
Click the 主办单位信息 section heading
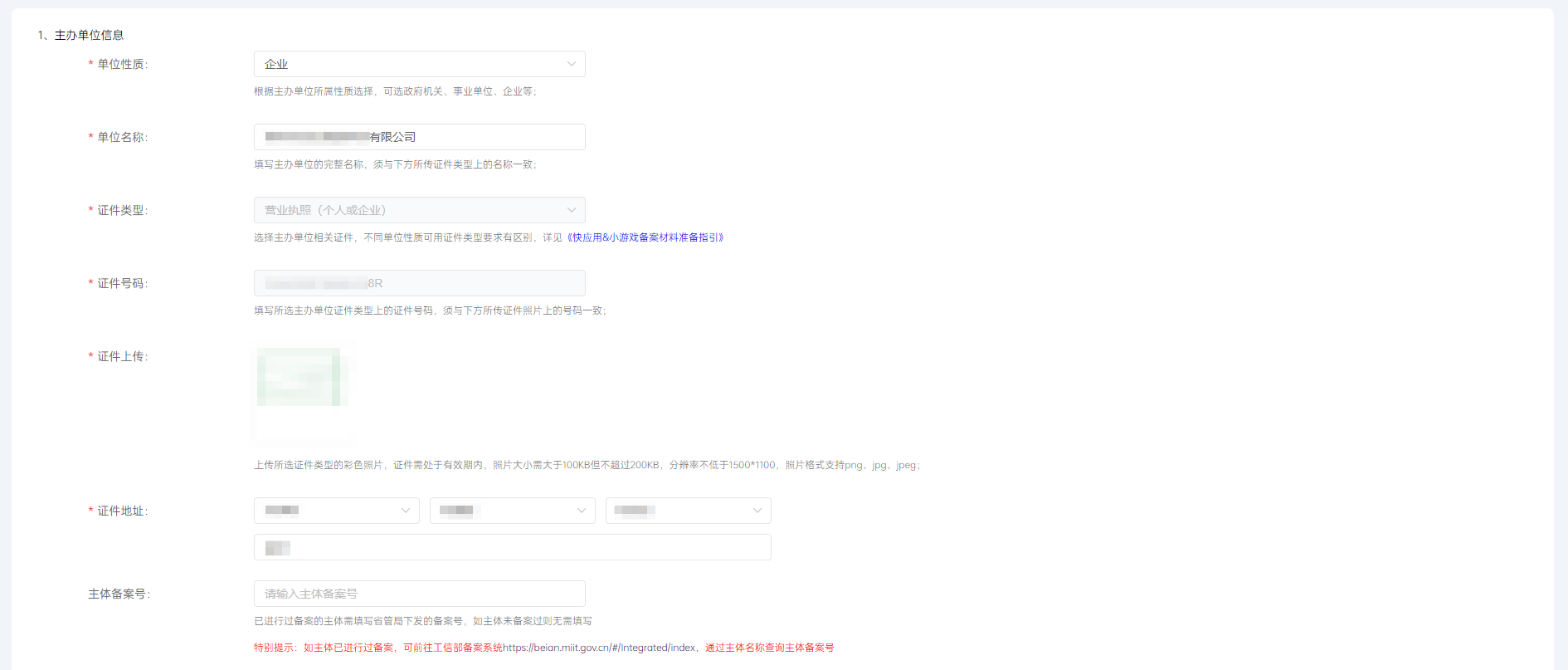coord(89,35)
